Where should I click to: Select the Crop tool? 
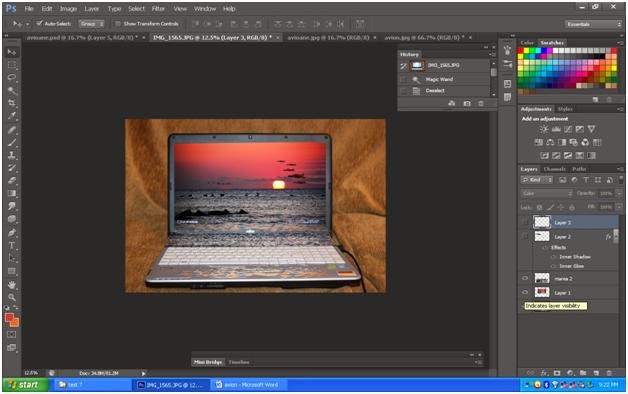coord(12,103)
